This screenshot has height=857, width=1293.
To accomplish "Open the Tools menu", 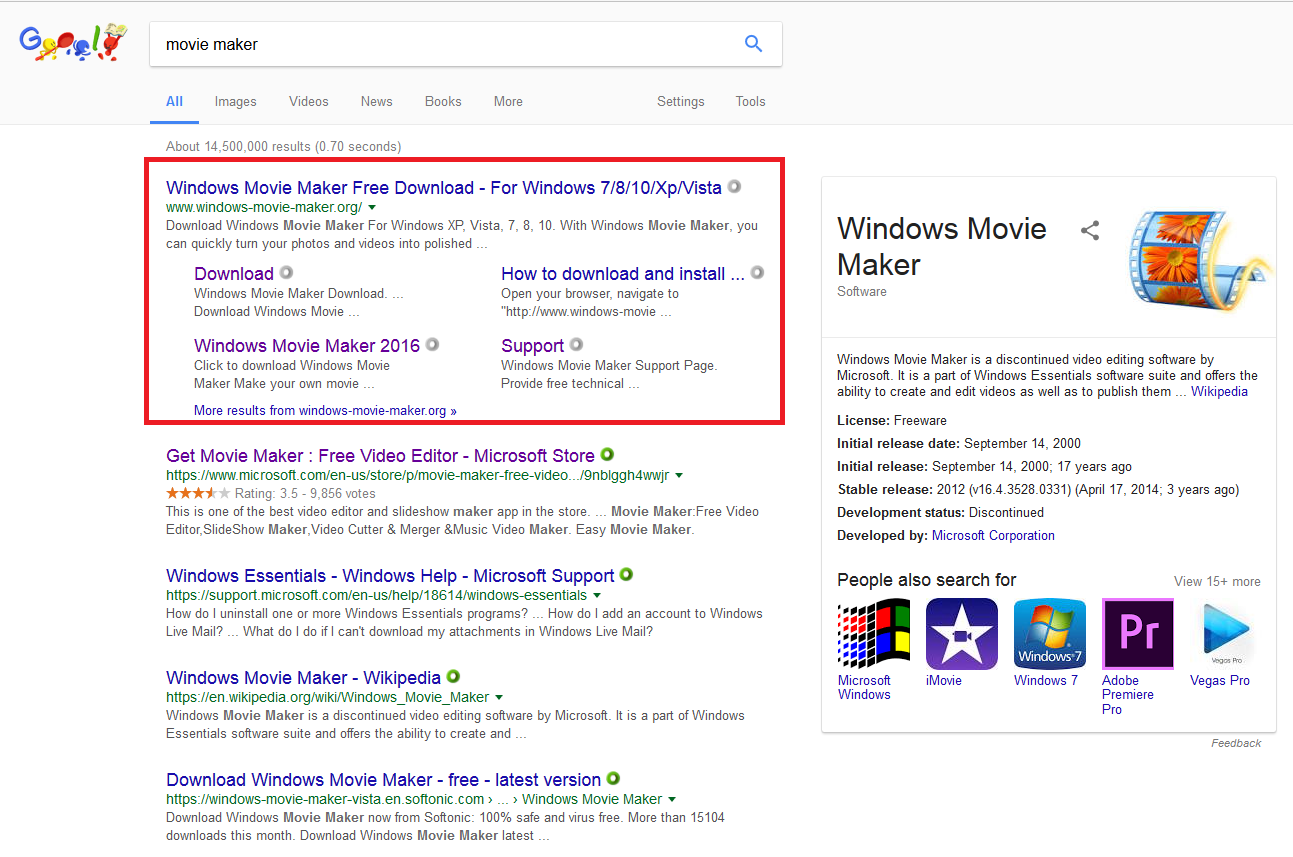I will click(750, 101).
